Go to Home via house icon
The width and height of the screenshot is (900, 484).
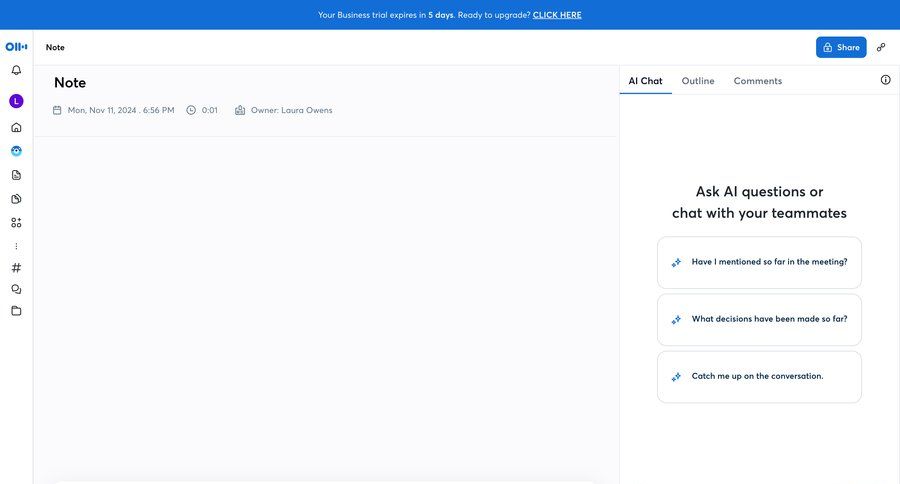[x=16, y=127]
